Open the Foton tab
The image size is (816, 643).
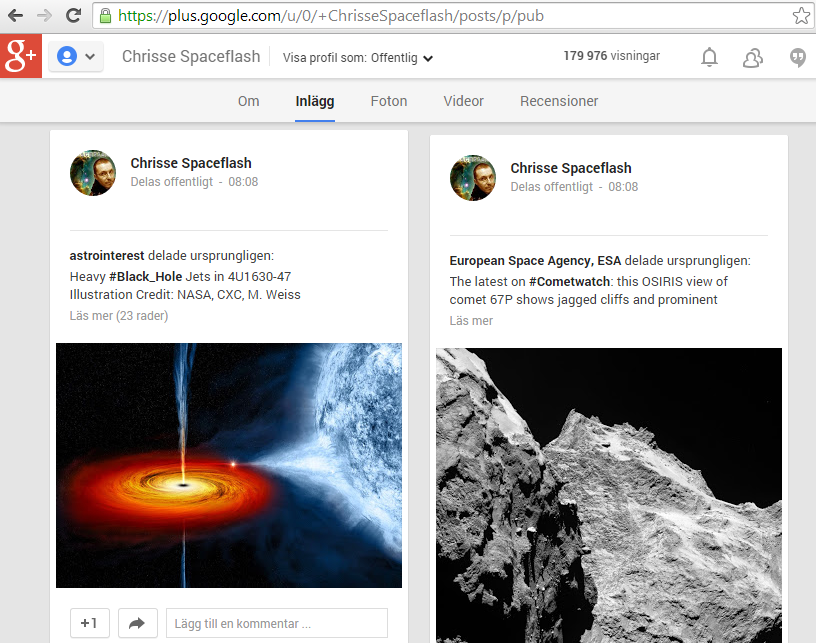pos(389,101)
